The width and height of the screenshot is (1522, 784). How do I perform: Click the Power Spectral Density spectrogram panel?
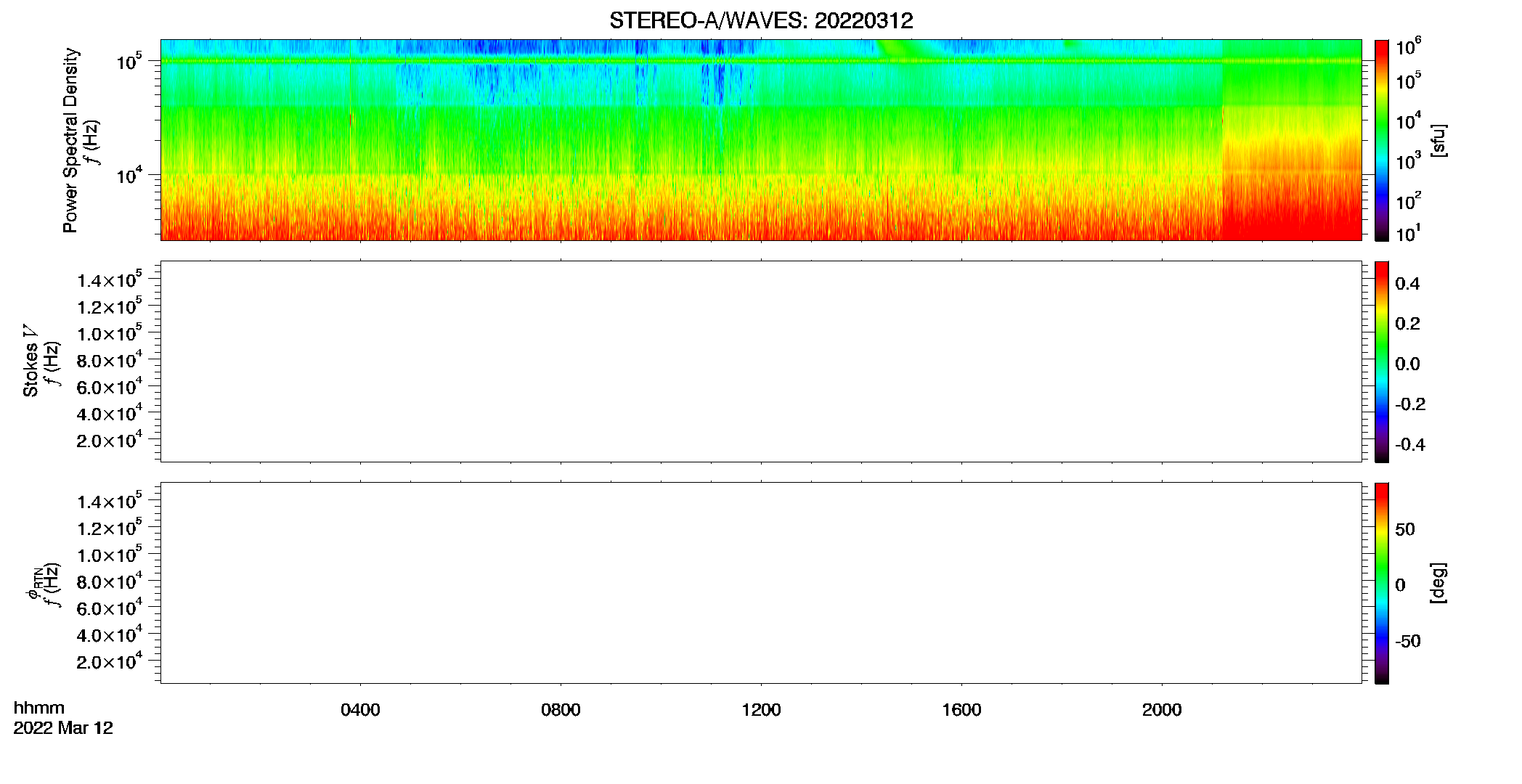point(761,139)
